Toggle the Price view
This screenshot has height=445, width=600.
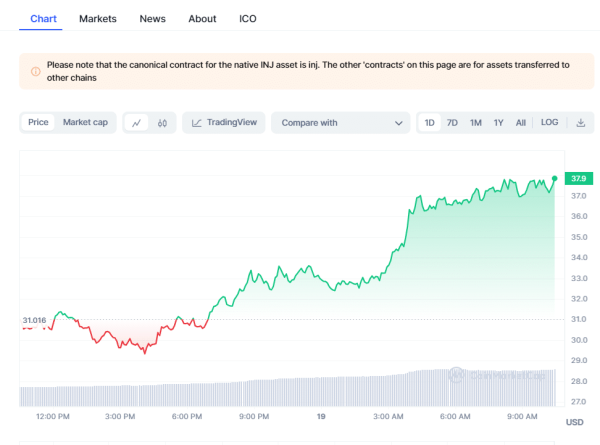point(38,123)
